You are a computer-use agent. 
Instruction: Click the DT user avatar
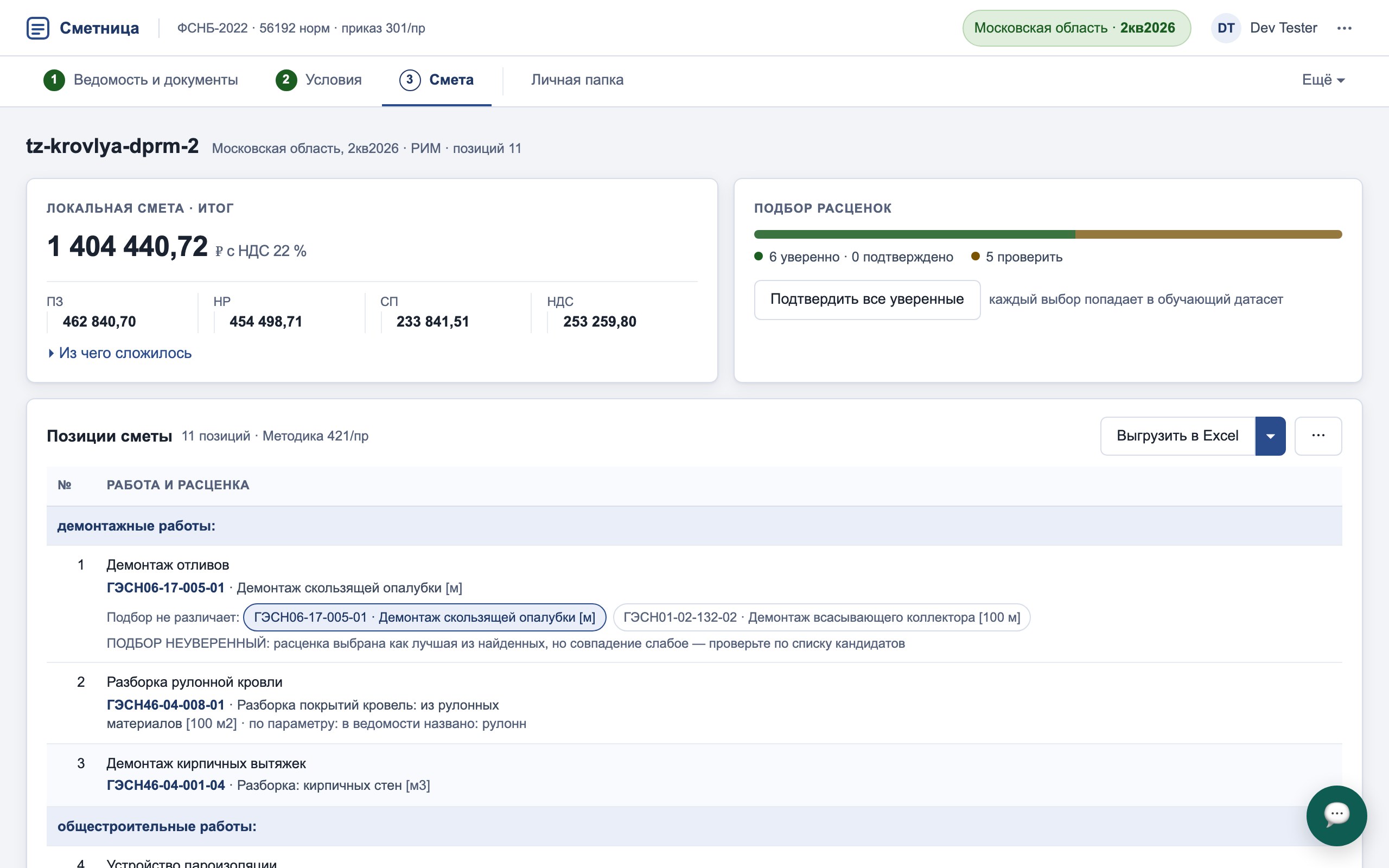[x=1226, y=28]
